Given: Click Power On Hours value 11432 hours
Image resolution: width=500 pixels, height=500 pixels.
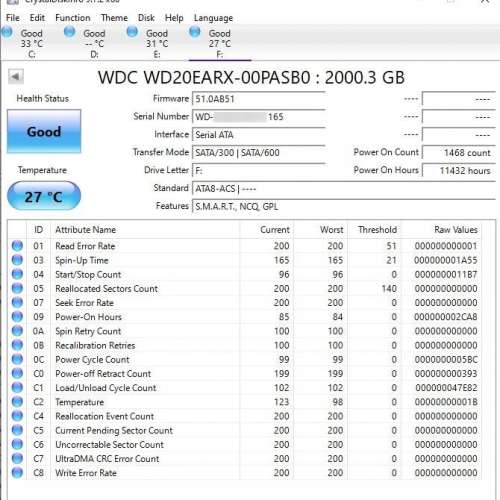Looking at the screenshot, I should click(459, 171).
